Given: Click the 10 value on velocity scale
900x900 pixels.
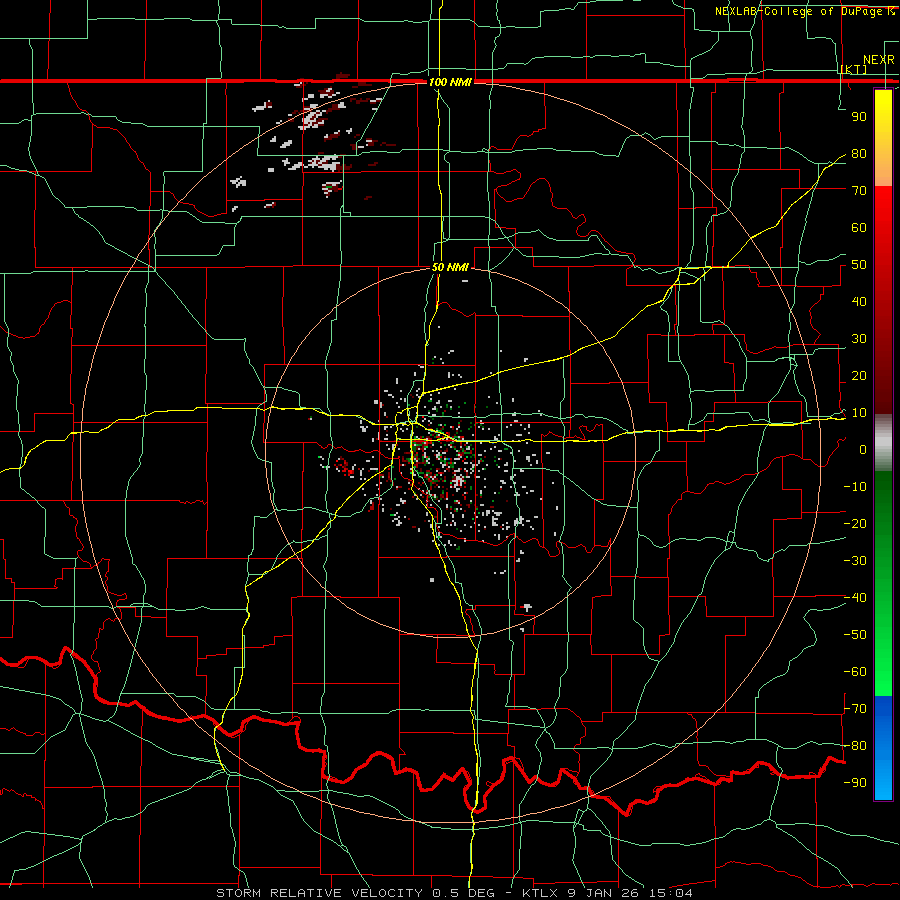Looking at the screenshot, I should 859,413.
